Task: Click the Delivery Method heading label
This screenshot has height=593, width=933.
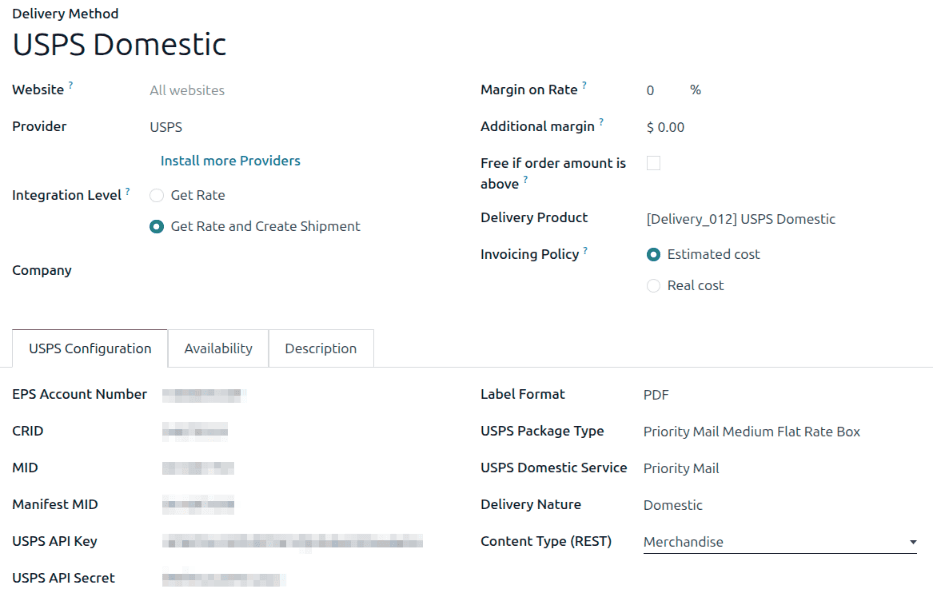Action: 65,14
